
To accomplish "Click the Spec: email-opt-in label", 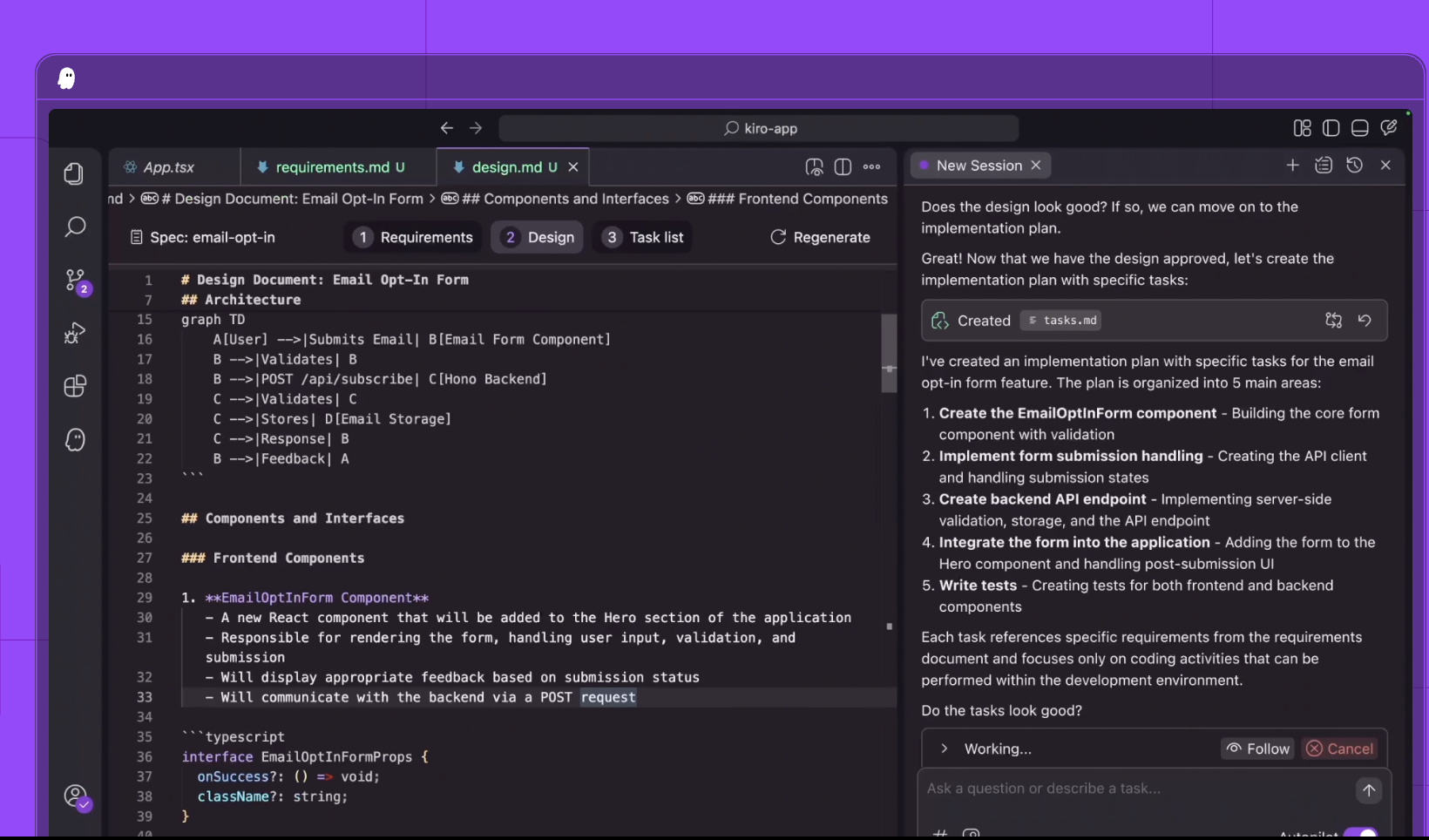I will (x=202, y=237).
